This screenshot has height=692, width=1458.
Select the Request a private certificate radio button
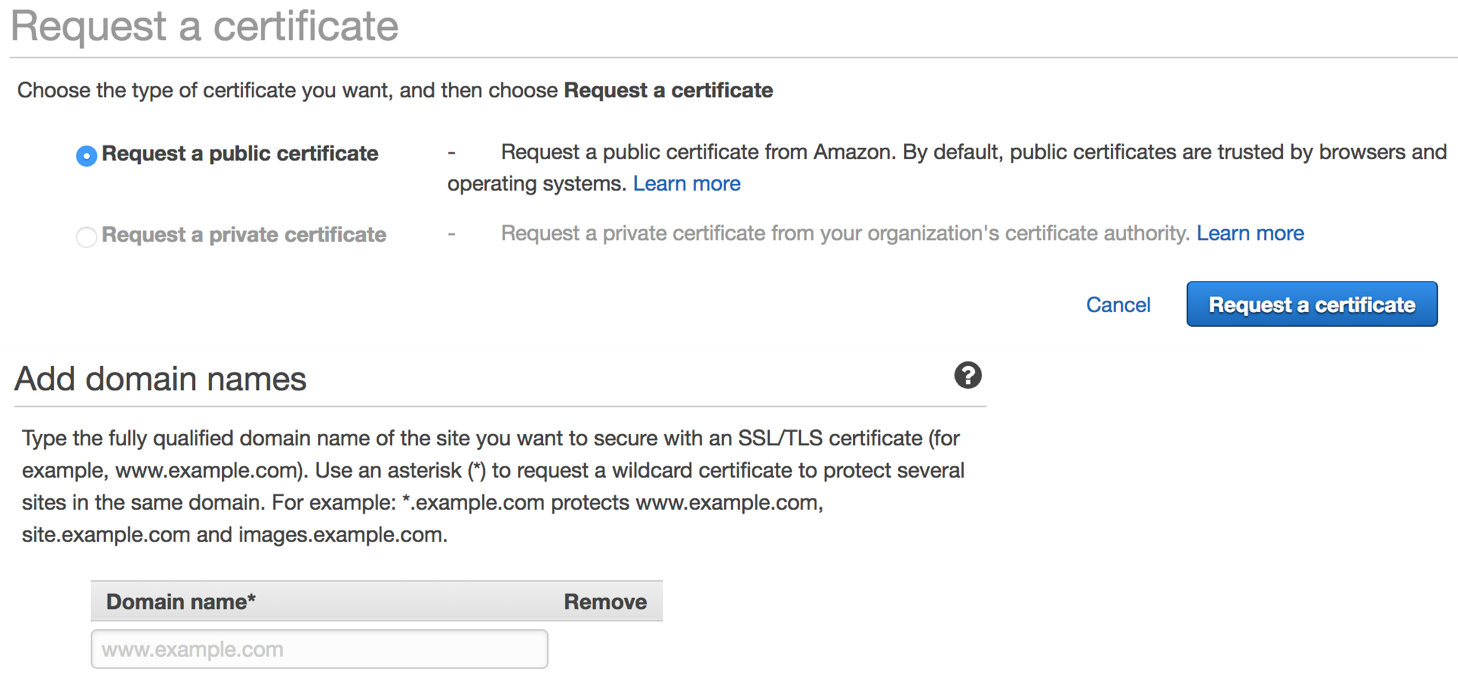click(86, 236)
